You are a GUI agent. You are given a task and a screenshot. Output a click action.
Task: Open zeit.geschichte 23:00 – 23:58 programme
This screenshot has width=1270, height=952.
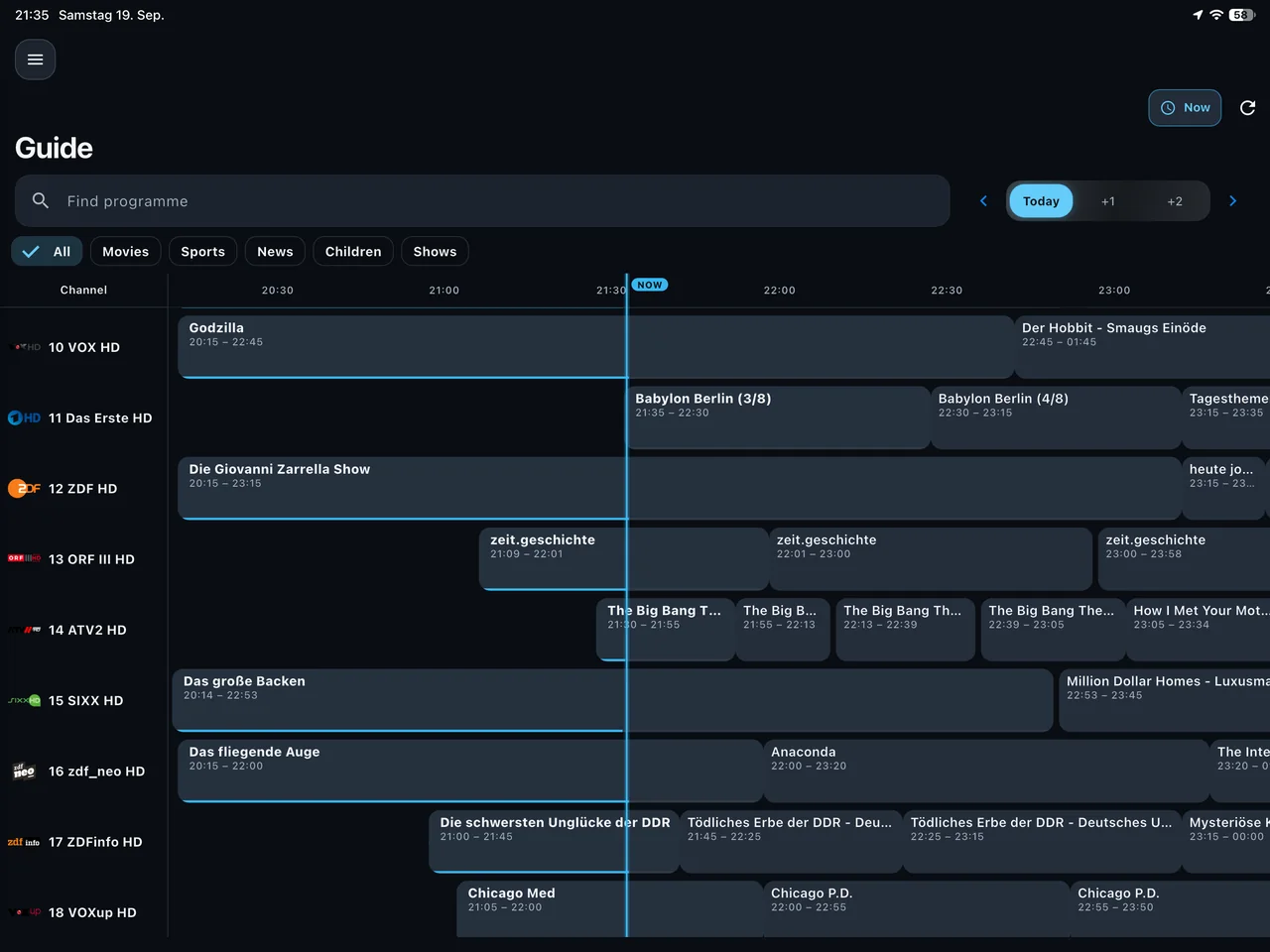pyautogui.click(x=1185, y=559)
